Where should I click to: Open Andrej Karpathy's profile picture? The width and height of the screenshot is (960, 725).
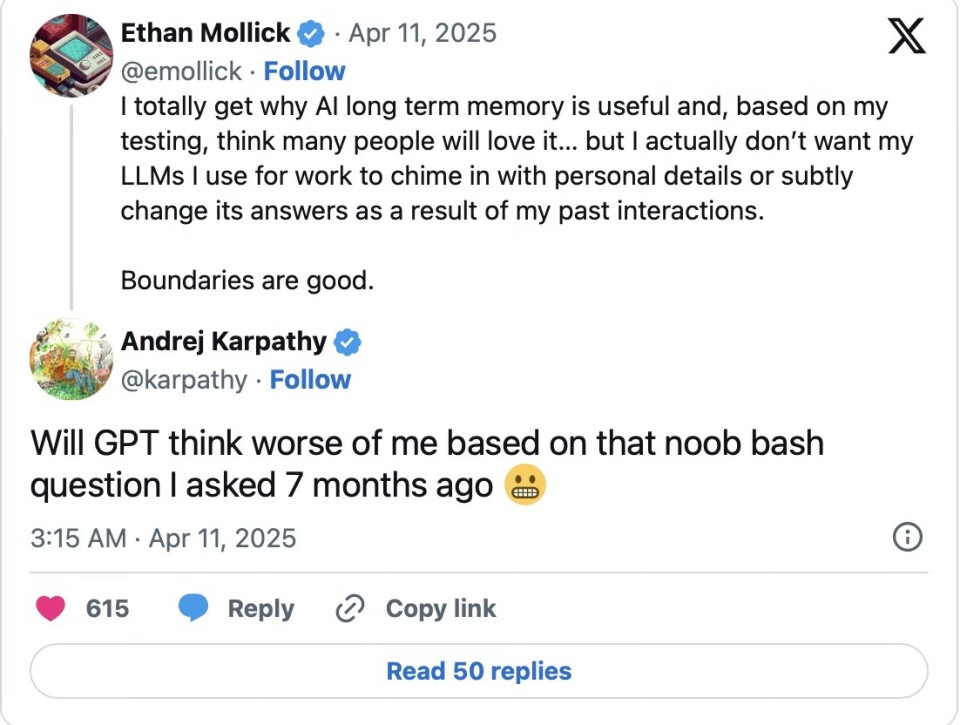(71, 359)
